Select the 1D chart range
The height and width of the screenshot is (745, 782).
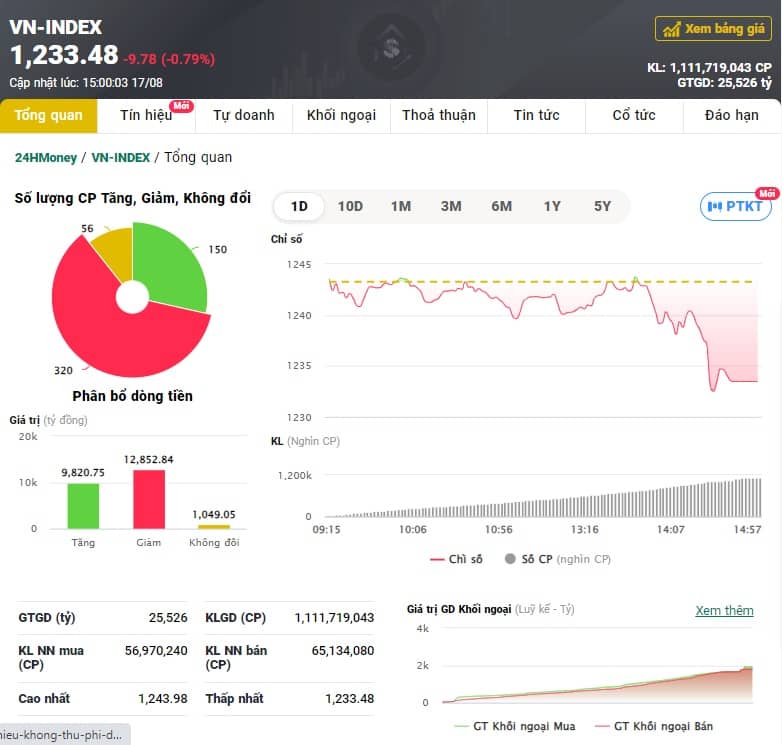coord(299,206)
